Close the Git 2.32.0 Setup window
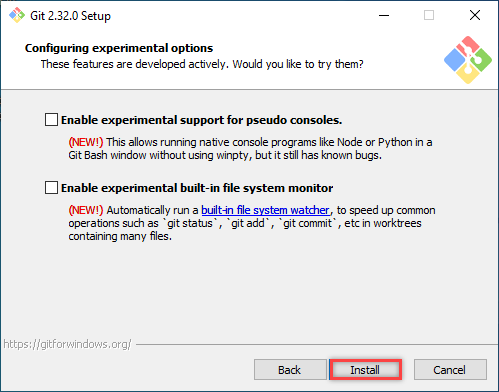Screen dimensions: 499x392 pyautogui.click(x=475, y=15)
